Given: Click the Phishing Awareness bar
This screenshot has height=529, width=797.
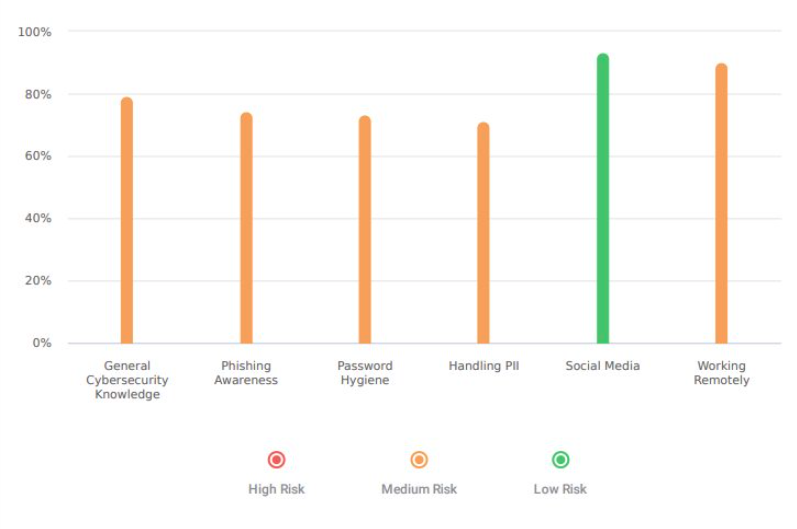Looking at the screenshot, I should pyautogui.click(x=246, y=228).
